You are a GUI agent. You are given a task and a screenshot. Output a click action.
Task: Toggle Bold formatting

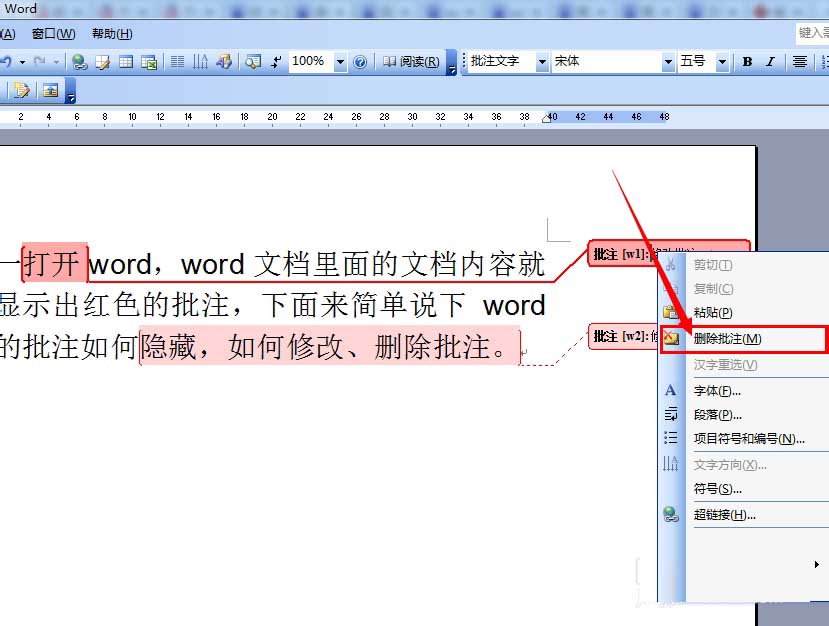747,62
